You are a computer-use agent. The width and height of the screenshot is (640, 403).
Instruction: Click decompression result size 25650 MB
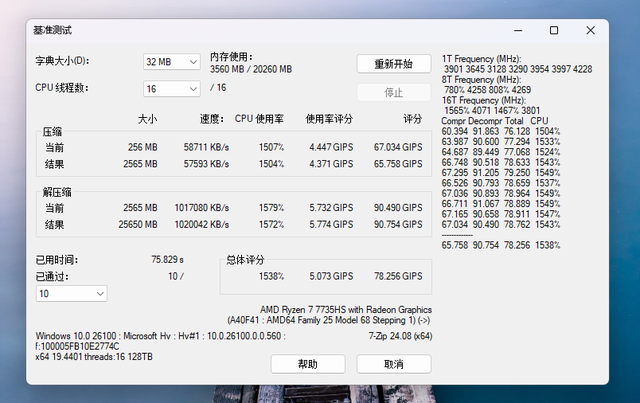click(138, 224)
